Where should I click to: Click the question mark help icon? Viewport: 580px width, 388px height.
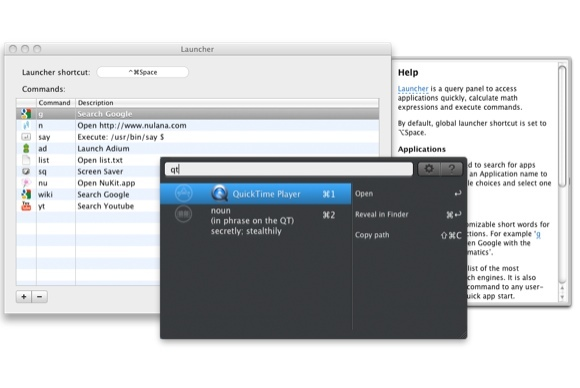(x=451, y=169)
